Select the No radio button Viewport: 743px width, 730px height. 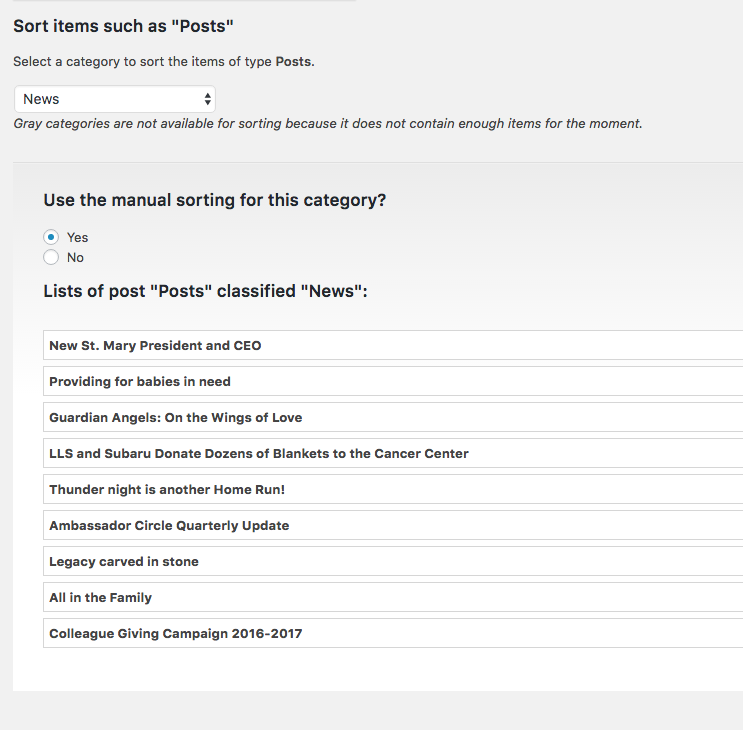coord(51,257)
